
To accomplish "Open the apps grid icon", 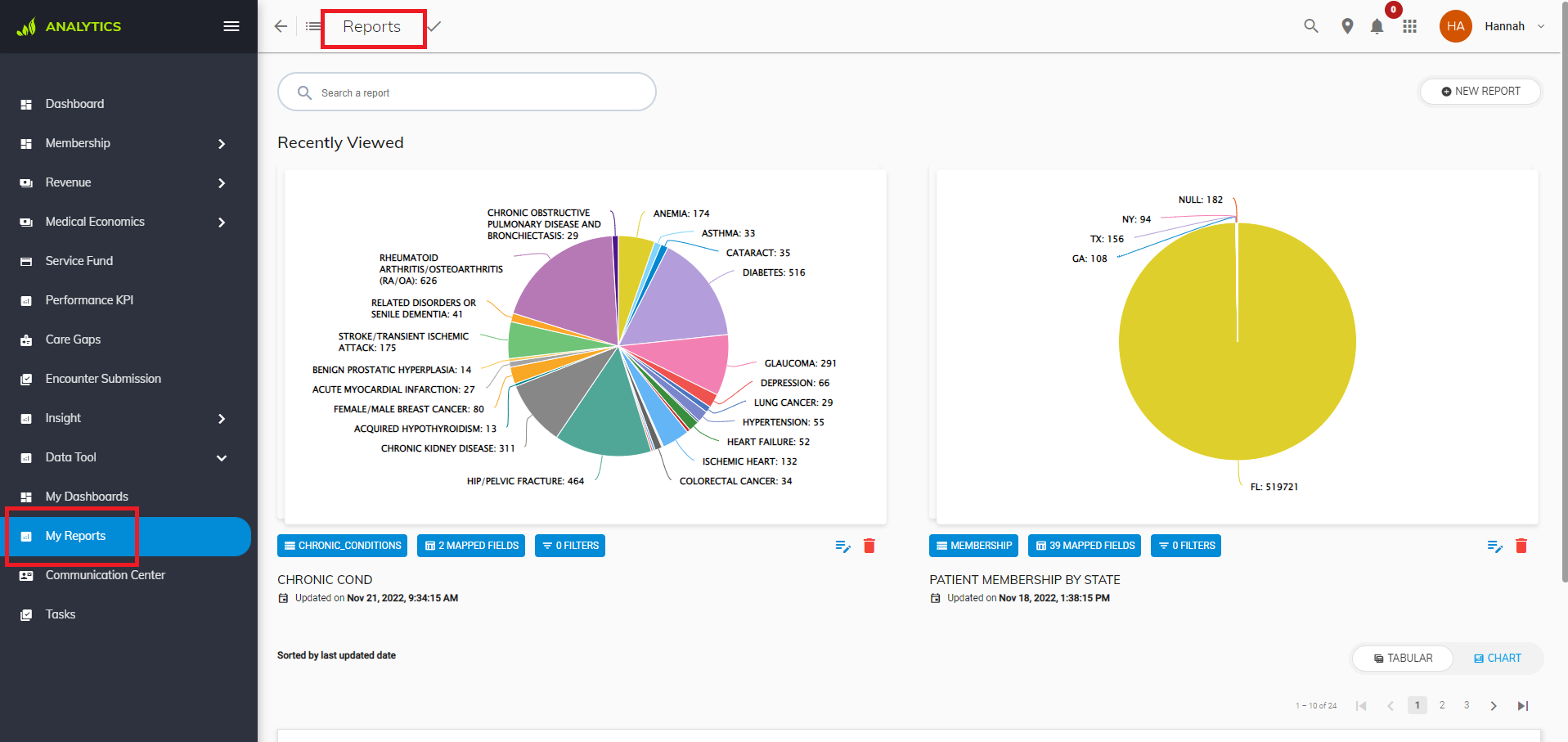I will (1409, 26).
